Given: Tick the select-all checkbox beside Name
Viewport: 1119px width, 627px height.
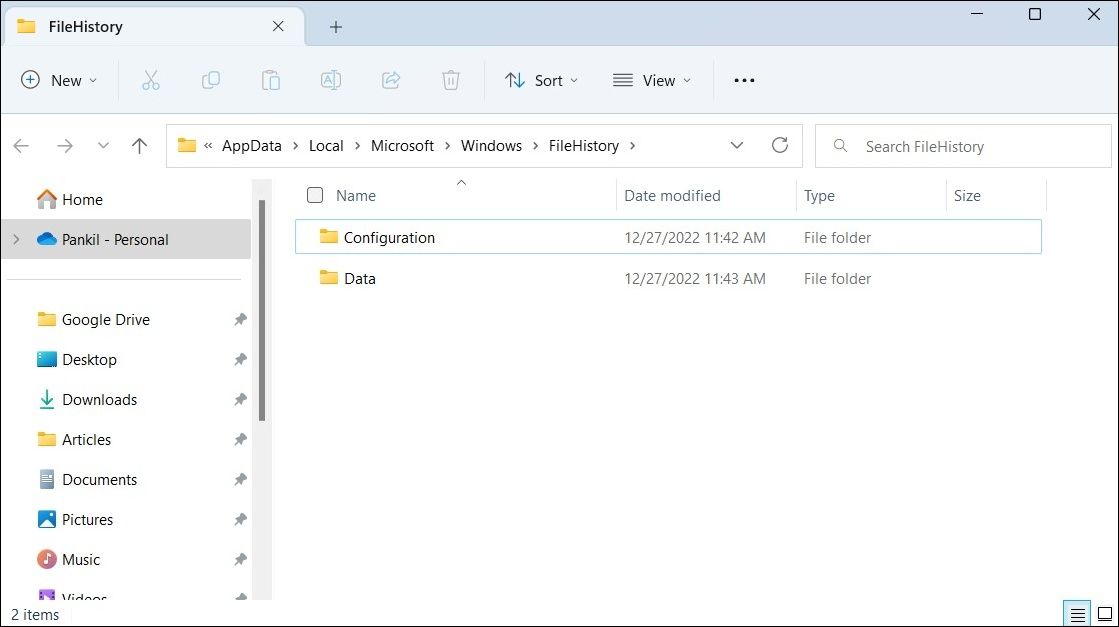Looking at the screenshot, I should (315, 195).
